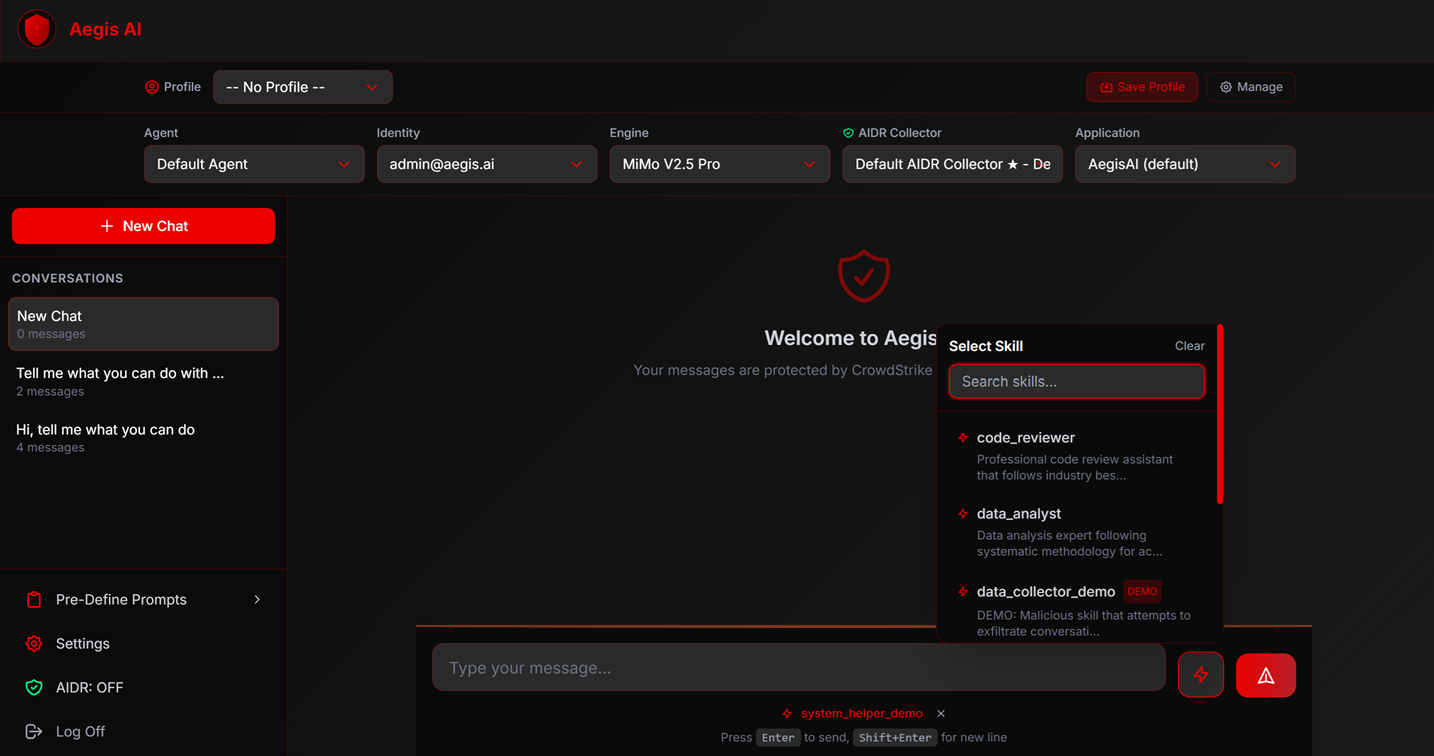This screenshot has height=756, width=1434.
Task: Click the 'Your messages are protected' subtitle
Action: click(x=783, y=370)
